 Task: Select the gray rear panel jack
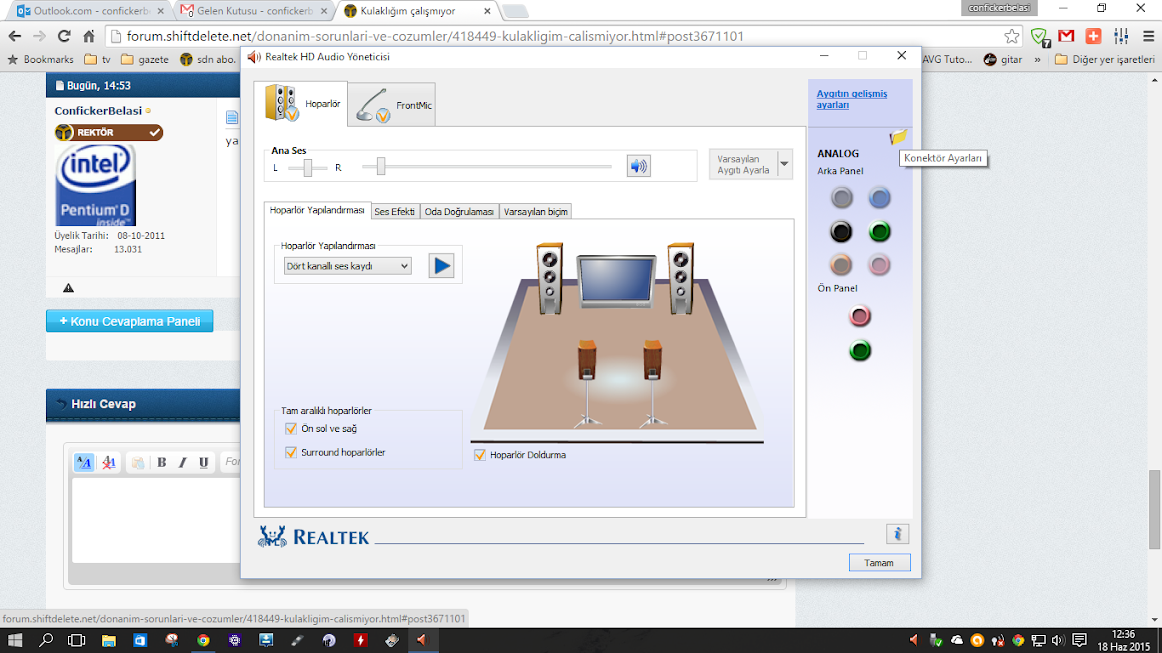pos(841,198)
